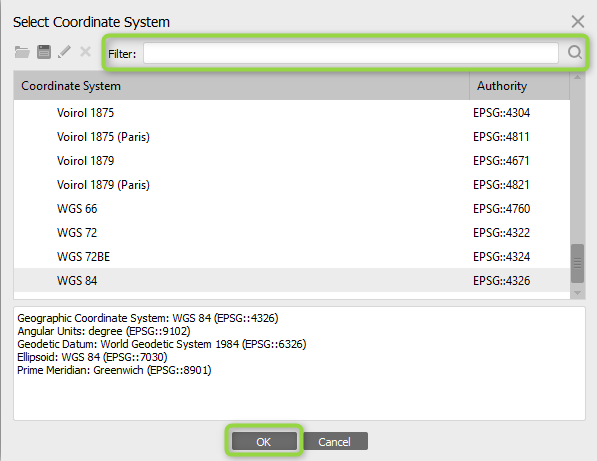Select the WGS 66 row
597x461 pixels.
(292, 209)
